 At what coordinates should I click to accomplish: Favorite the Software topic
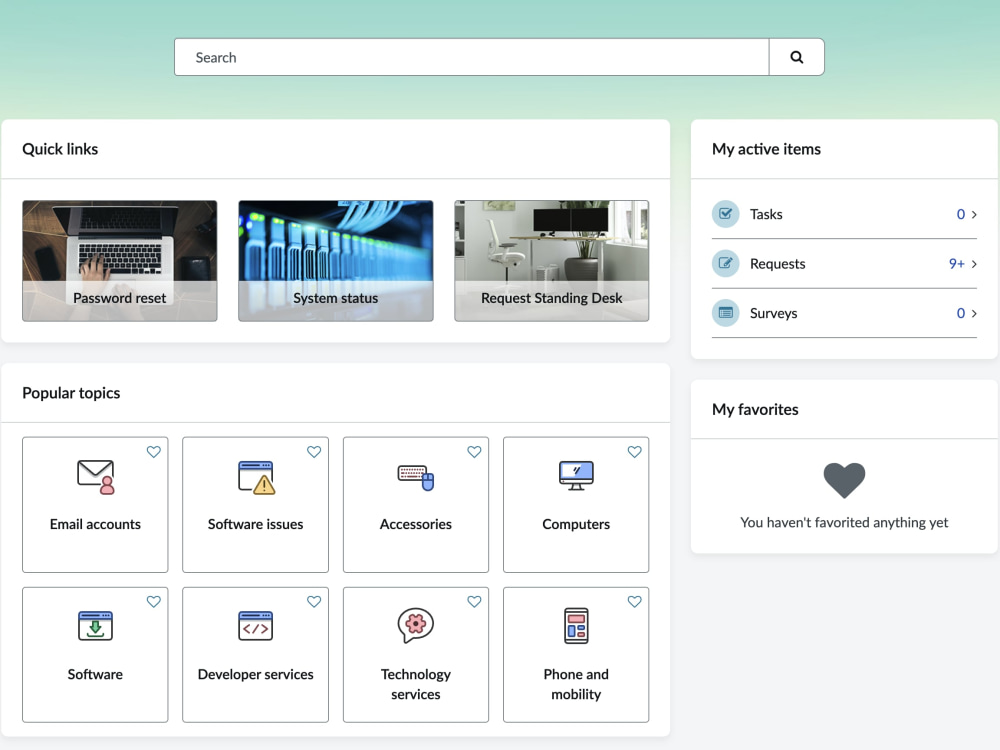(154, 601)
